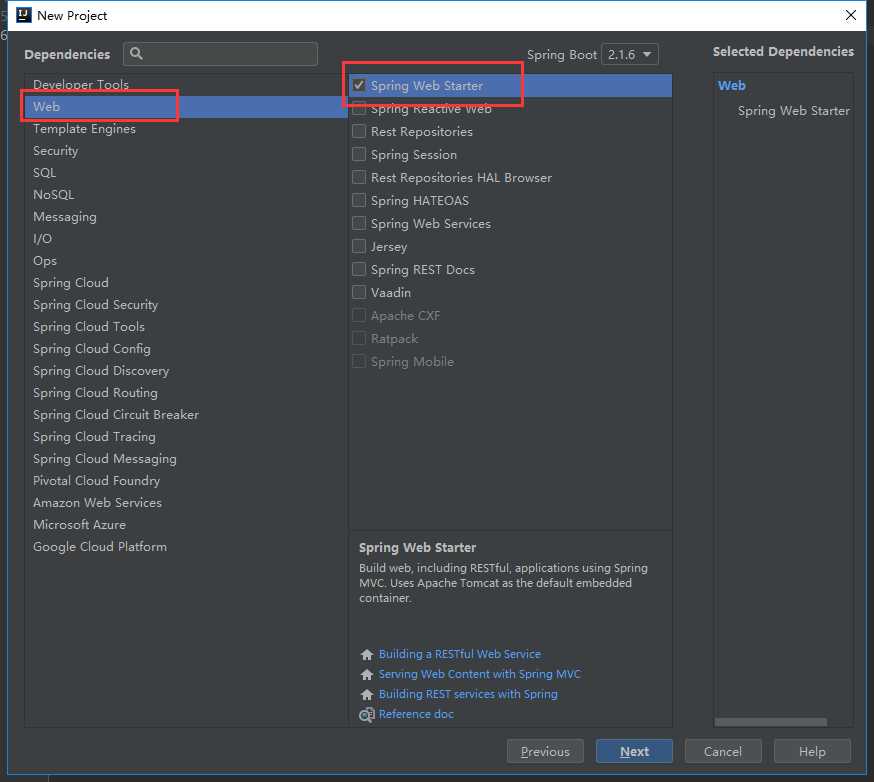Uncheck the Spring Web Starter checkbox
The width and height of the screenshot is (874, 782).
pyautogui.click(x=359, y=85)
